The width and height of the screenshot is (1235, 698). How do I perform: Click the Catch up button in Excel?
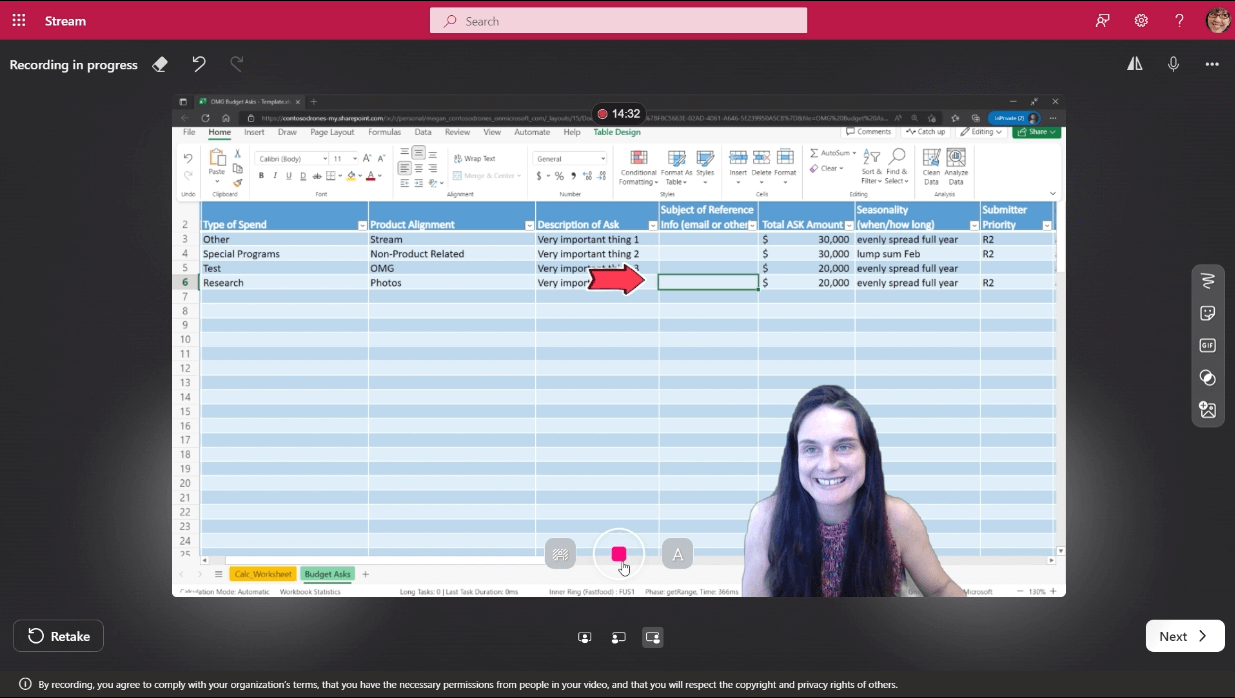[926, 132]
